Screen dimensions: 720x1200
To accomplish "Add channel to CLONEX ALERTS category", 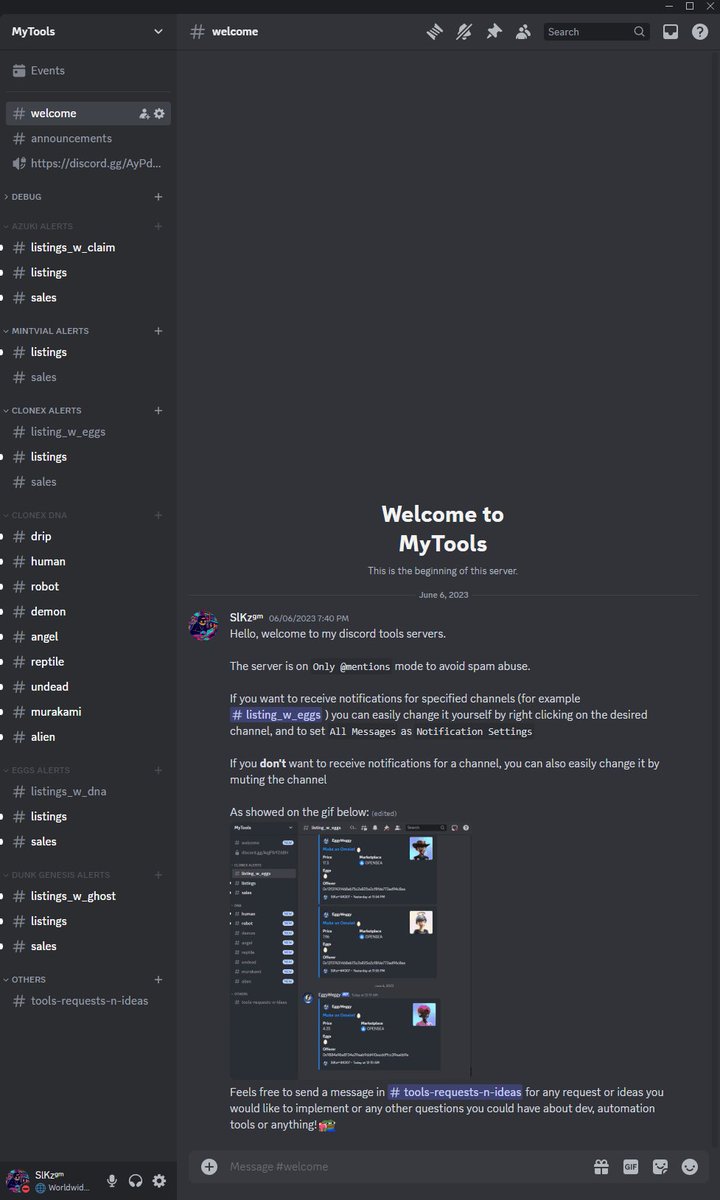I will coord(158,410).
